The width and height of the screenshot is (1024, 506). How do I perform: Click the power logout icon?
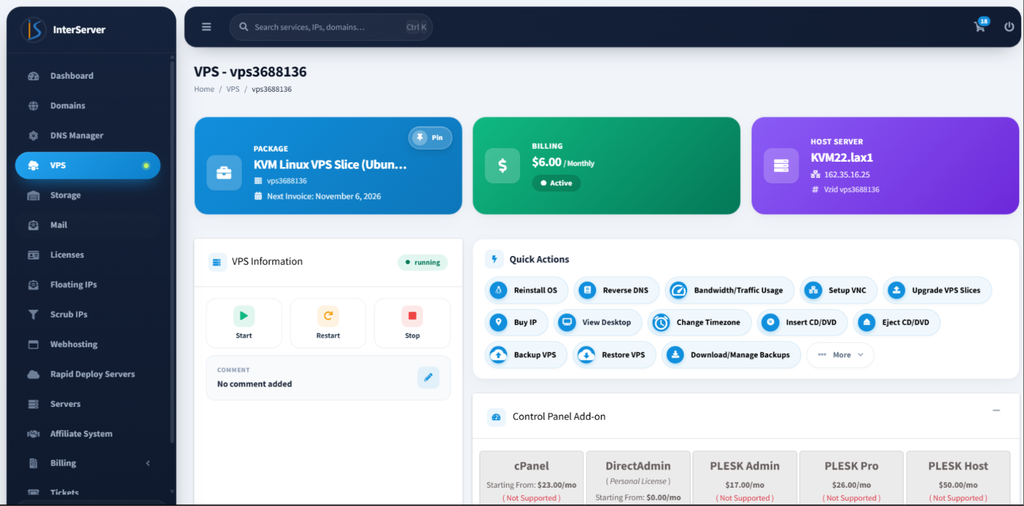[x=1009, y=27]
